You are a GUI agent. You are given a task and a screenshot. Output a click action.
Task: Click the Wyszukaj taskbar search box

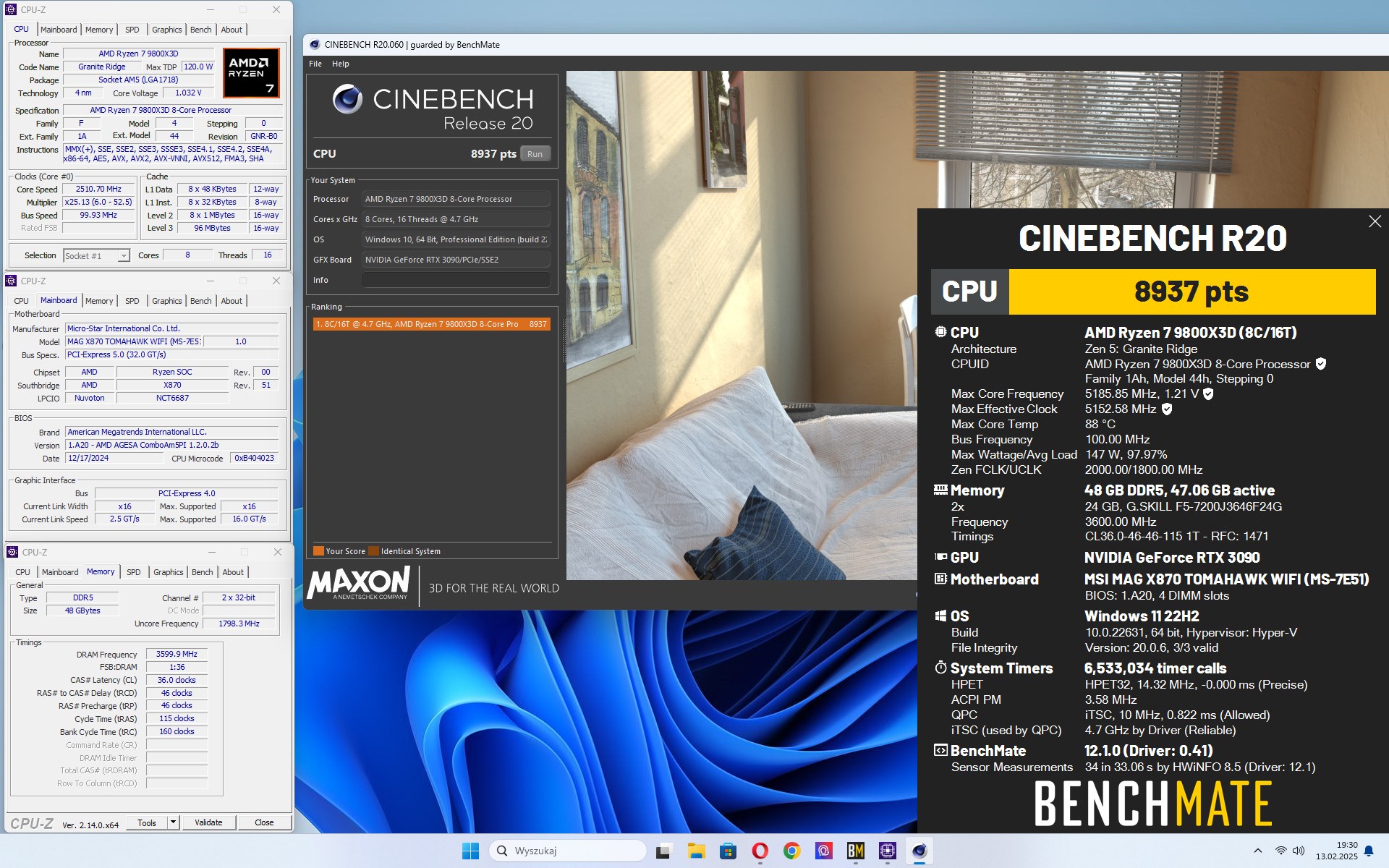568,851
